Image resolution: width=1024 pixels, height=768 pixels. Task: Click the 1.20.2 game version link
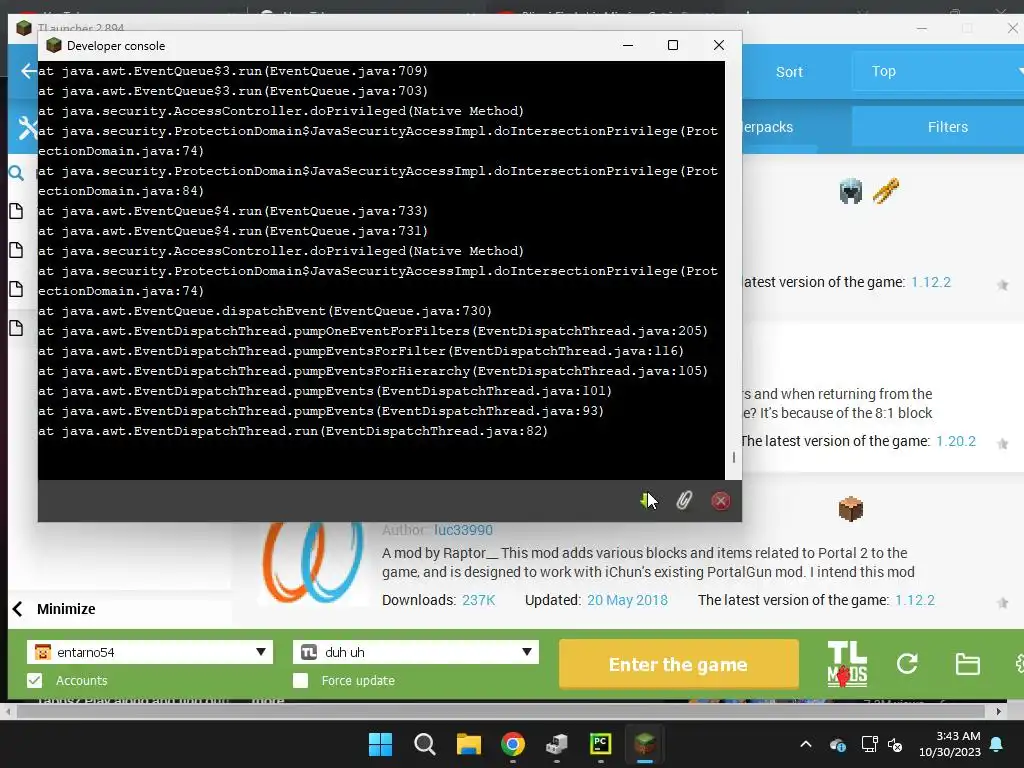pyautogui.click(x=955, y=441)
